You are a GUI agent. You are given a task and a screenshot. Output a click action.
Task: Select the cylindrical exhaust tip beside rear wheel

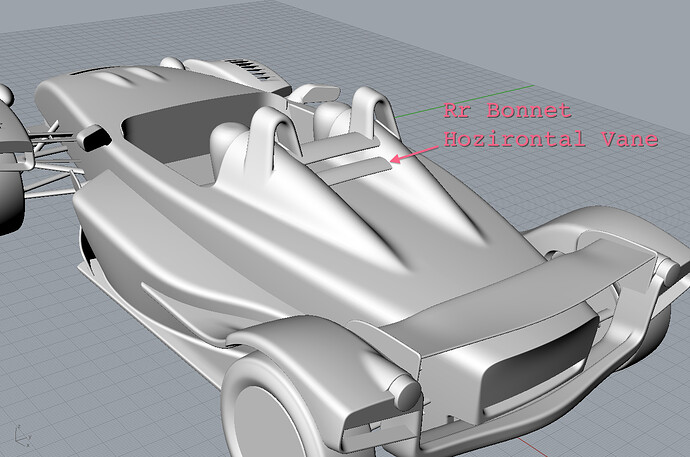[404, 391]
